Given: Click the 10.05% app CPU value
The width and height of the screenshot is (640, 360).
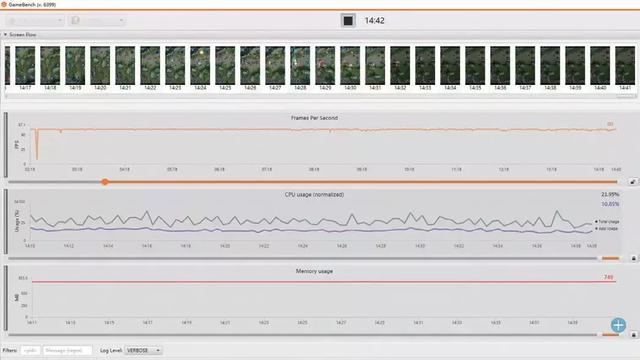Looking at the screenshot, I should click(x=610, y=204).
